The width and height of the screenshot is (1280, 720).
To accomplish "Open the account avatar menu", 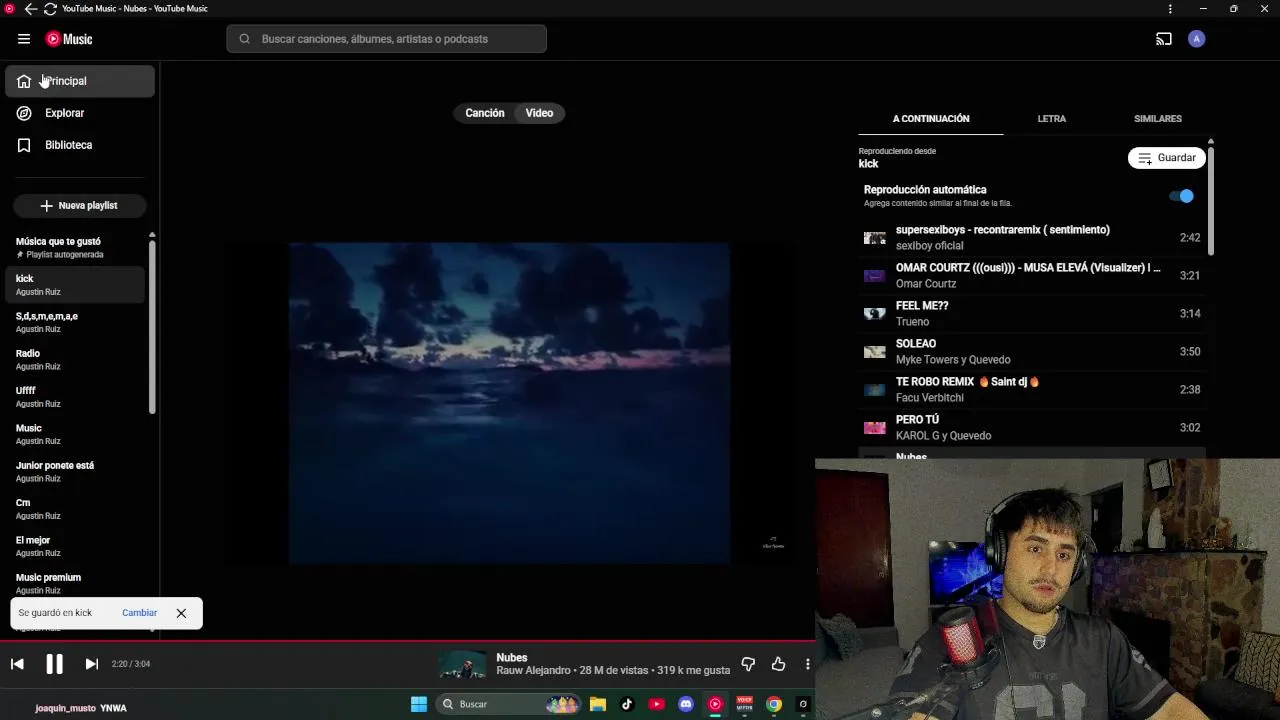I will [x=1197, y=39].
